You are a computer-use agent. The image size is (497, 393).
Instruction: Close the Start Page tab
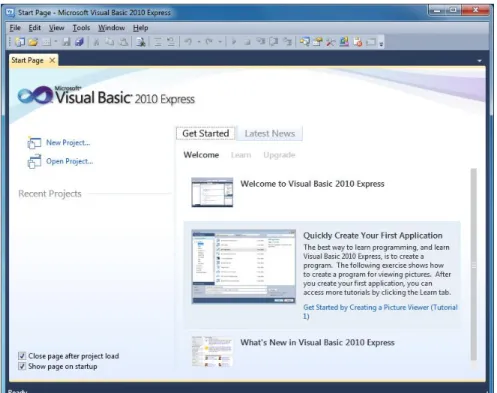tap(52, 60)
